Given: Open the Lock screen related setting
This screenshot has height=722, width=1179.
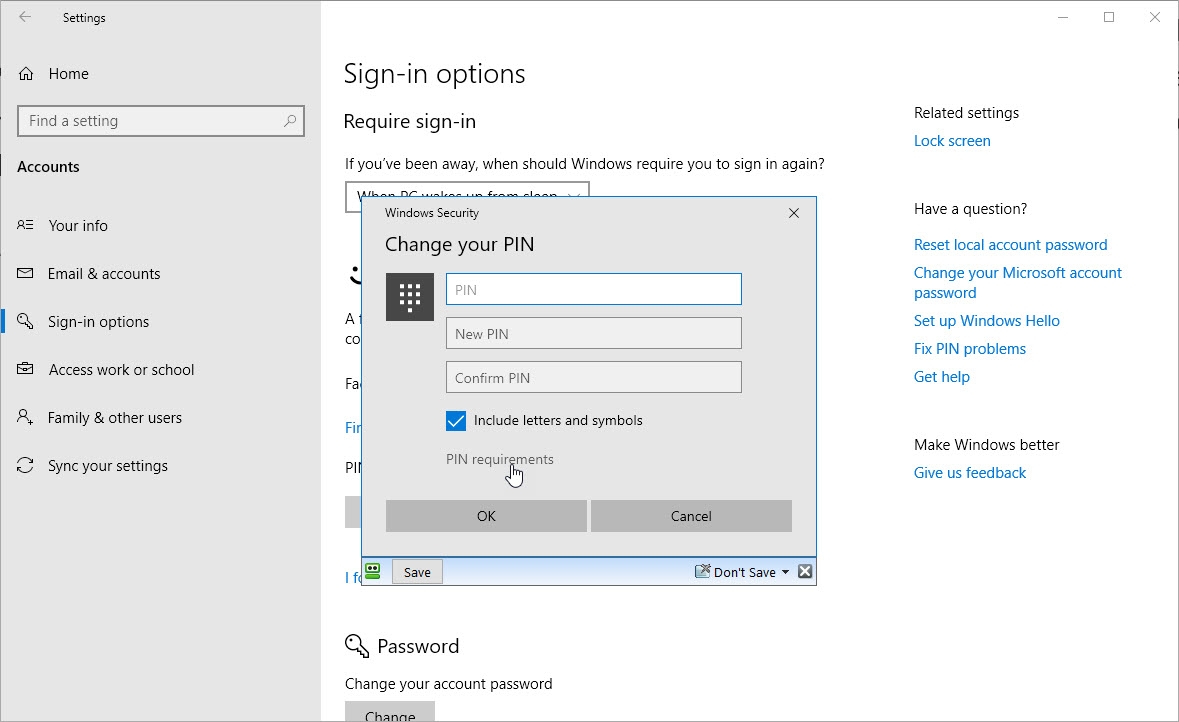Looking at the screenshot, I should click(951, 140).
